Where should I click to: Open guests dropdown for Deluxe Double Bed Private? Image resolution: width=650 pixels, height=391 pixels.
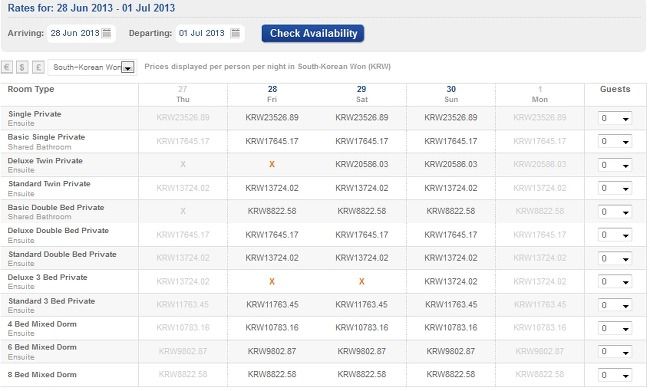[615, 235]
